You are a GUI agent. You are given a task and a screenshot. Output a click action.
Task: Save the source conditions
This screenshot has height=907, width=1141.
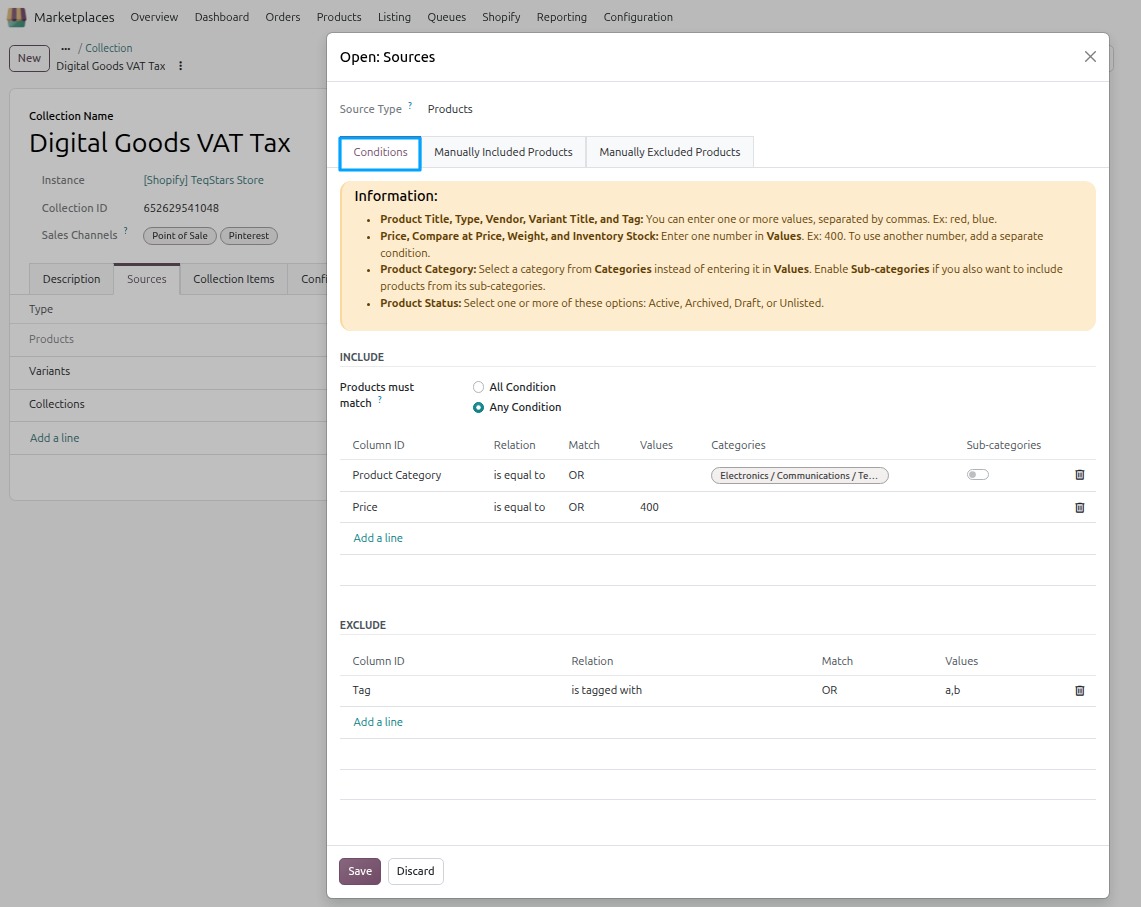[x=359, y=871]
